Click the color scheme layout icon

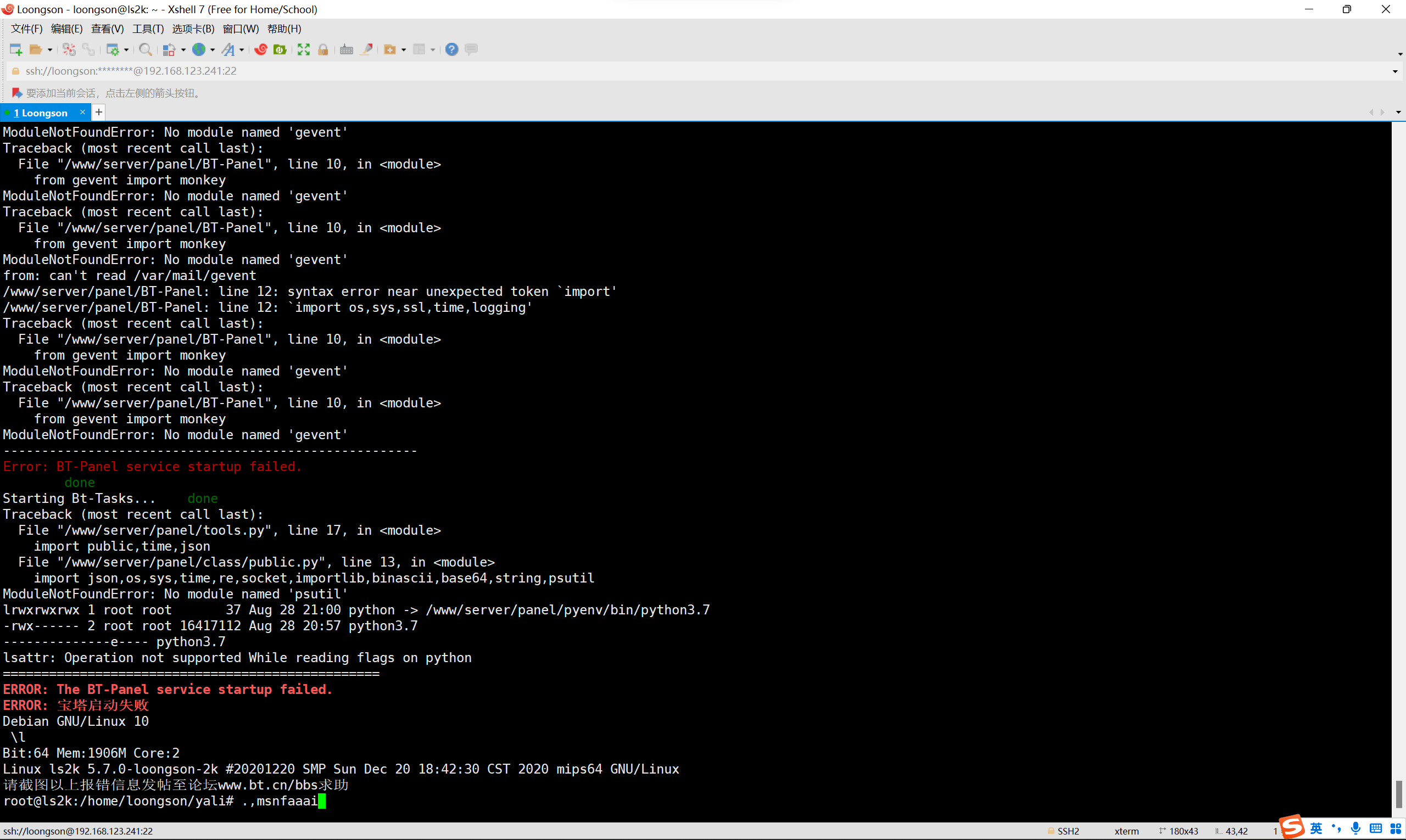click(x=169, y=50)
